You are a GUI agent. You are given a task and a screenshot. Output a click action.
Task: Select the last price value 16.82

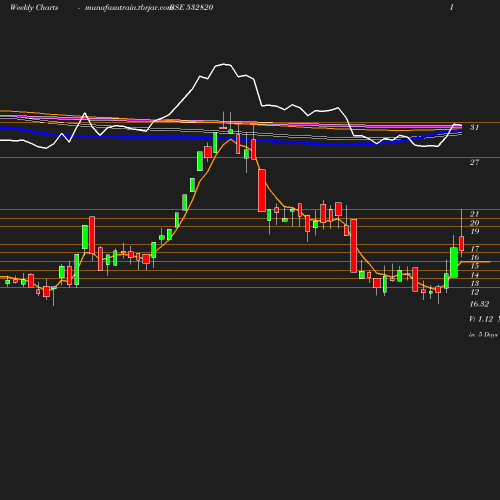coord(479,304)
